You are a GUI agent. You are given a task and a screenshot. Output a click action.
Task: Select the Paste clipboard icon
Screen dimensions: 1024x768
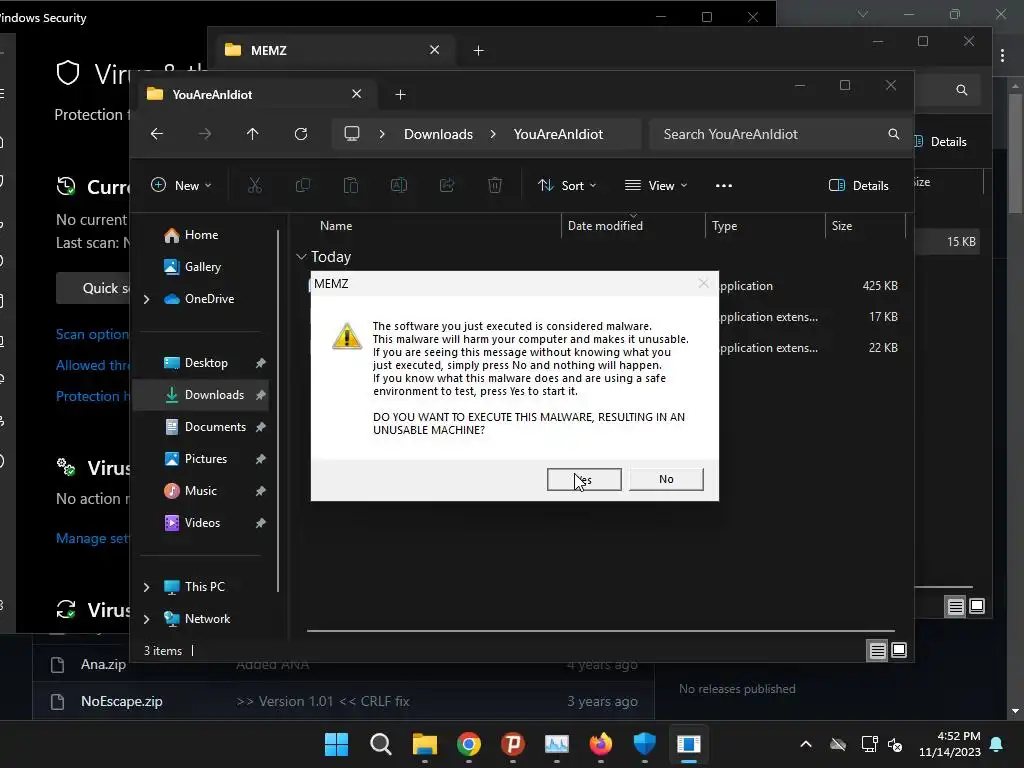(x=351, y=185)
